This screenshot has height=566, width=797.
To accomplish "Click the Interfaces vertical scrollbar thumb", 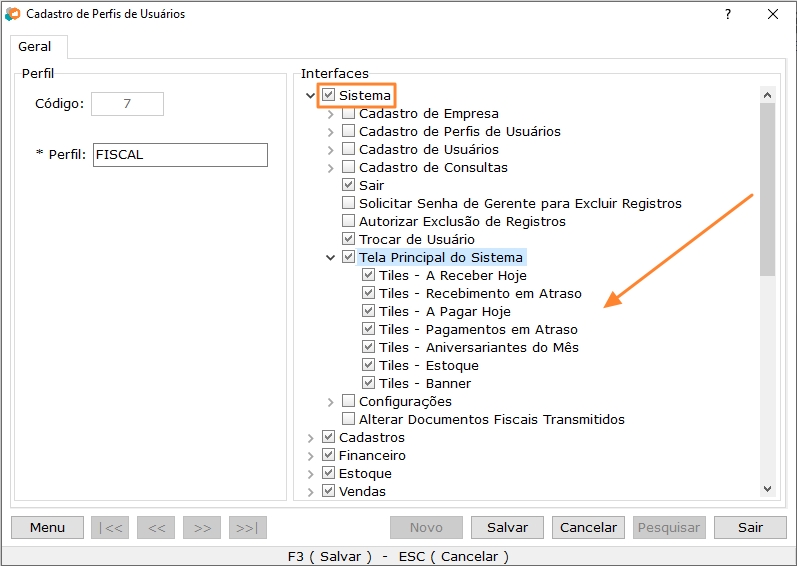I will pos(768,190).
